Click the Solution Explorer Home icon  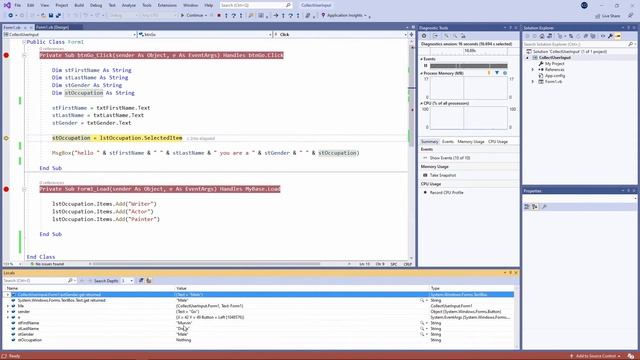(542, 36)
